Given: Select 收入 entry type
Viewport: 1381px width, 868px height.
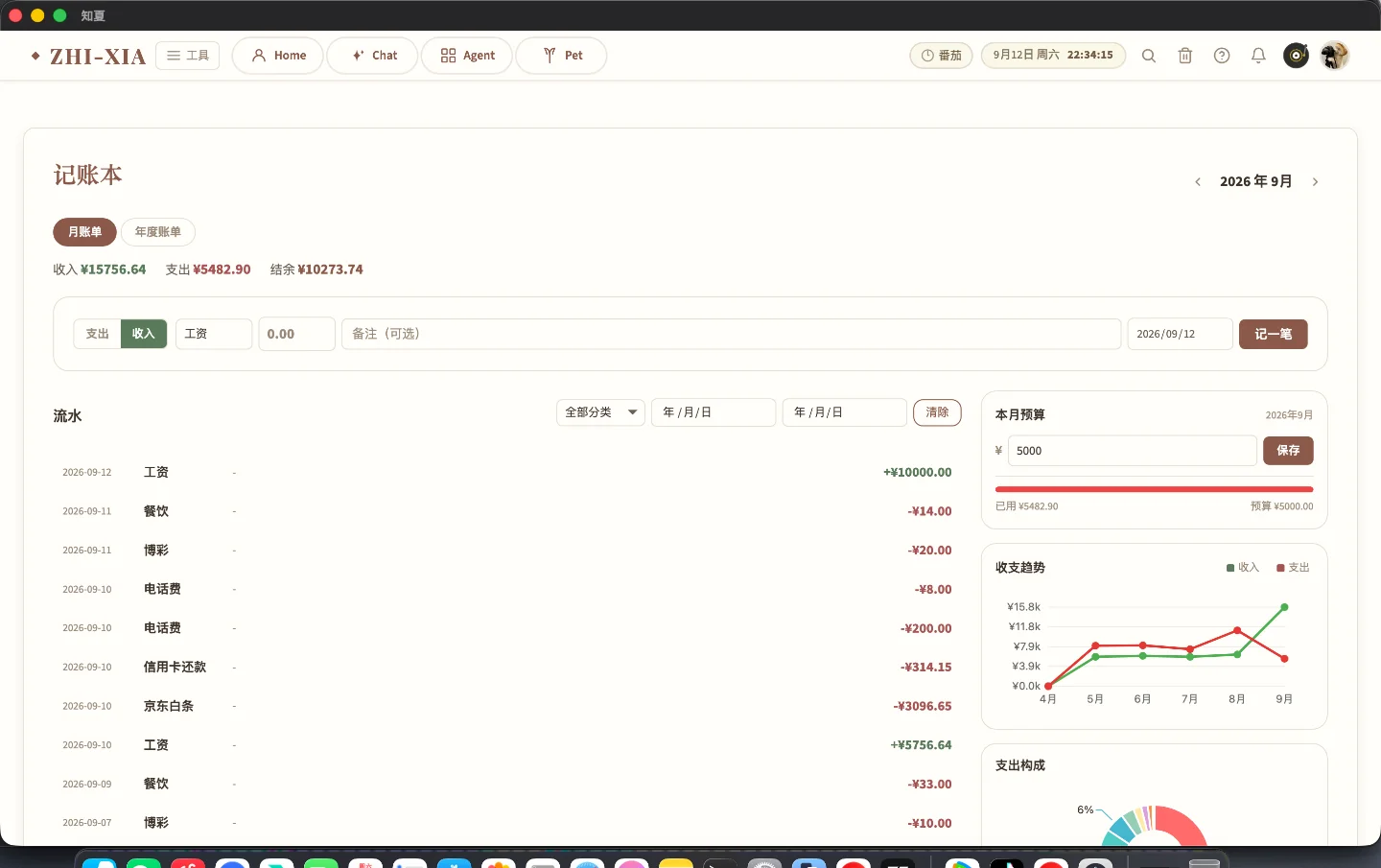Looking at the screenshot, I should tap(144, 334).
